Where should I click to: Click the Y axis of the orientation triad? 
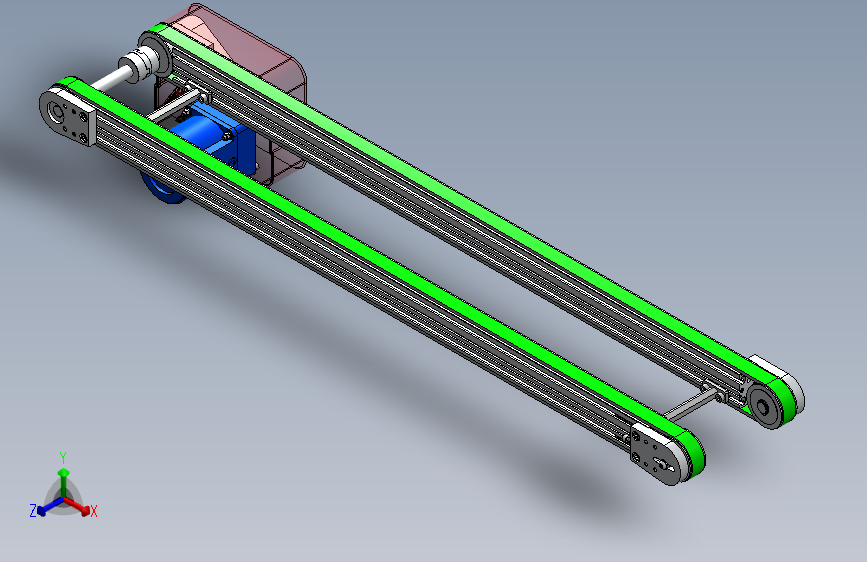pos(63,478)
